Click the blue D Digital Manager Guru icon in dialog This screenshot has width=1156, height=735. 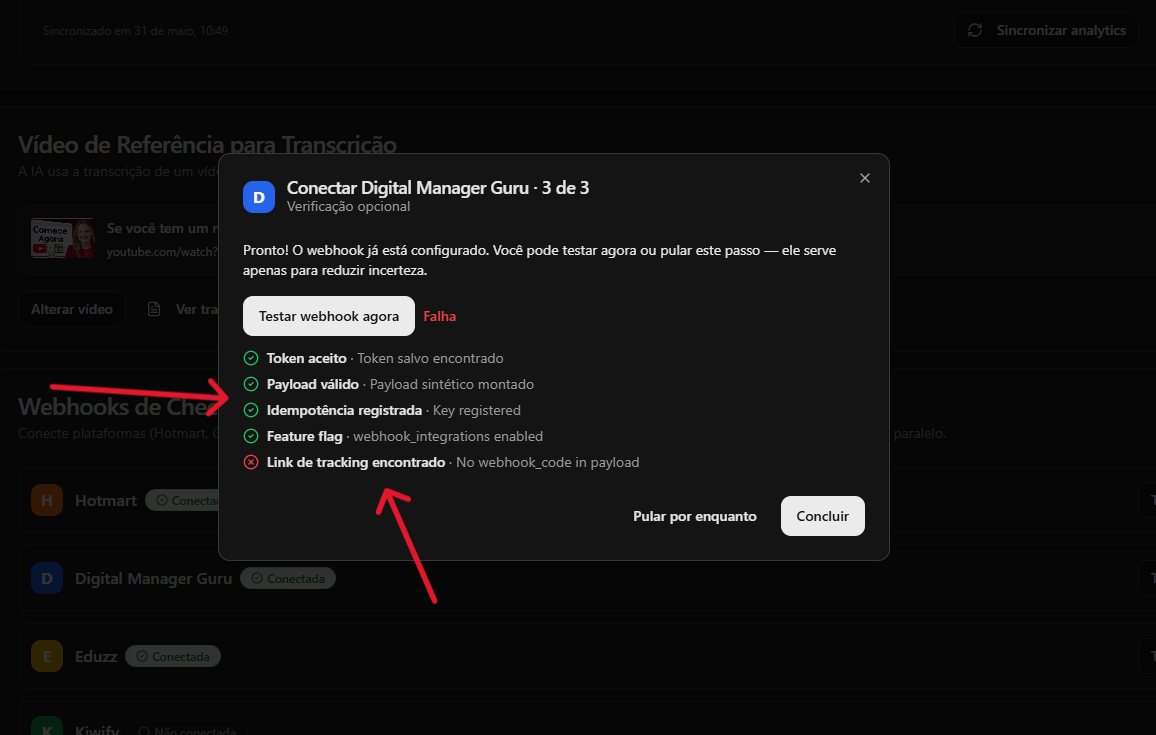[259, 197]
